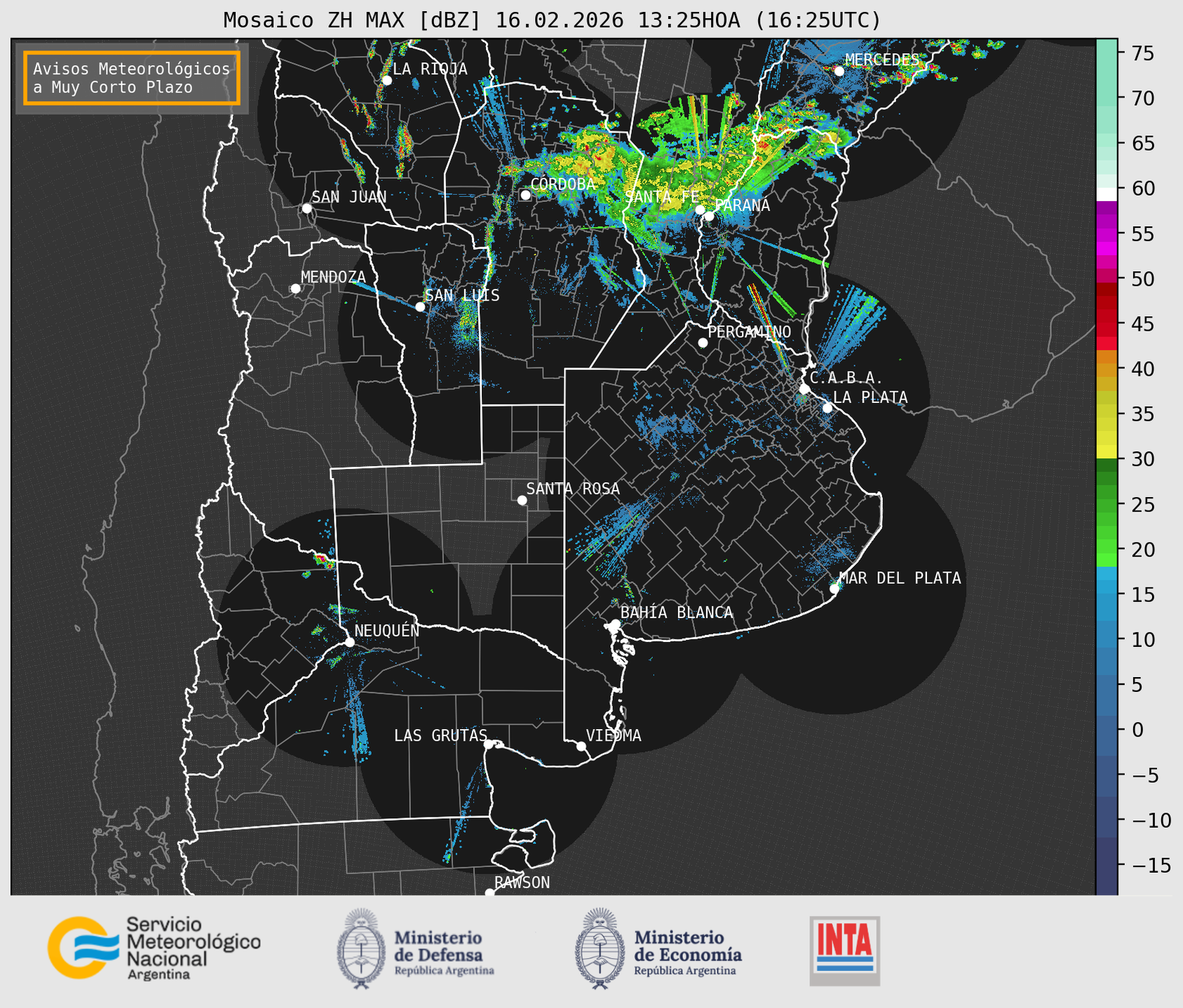The image size is (1183, 1008).
Task: Click the magenta 55 dBZ swatch on scale
Action: pyautogui.click(x=1107, y=233)
